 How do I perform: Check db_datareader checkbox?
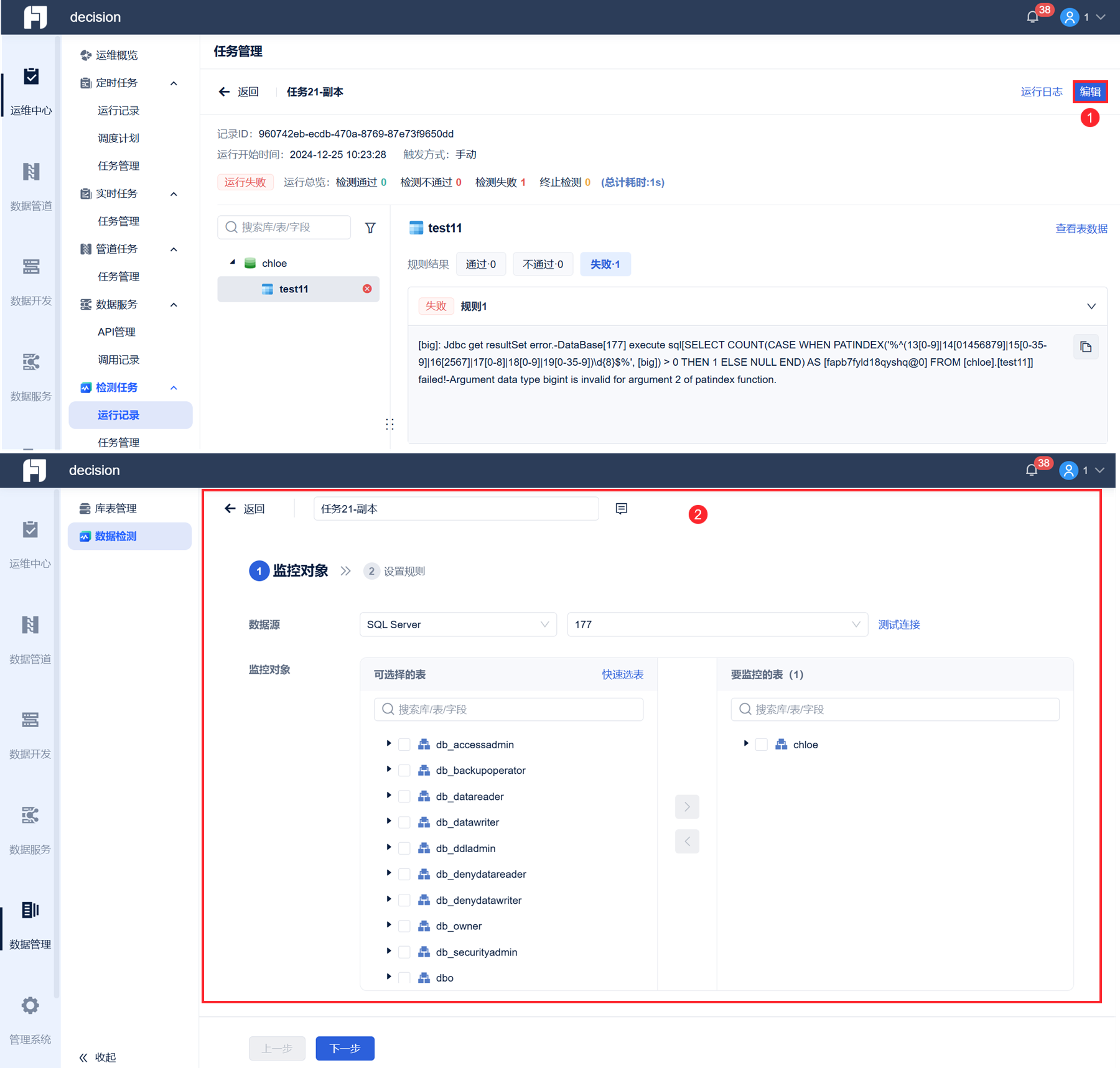click(x=404, y=797)
